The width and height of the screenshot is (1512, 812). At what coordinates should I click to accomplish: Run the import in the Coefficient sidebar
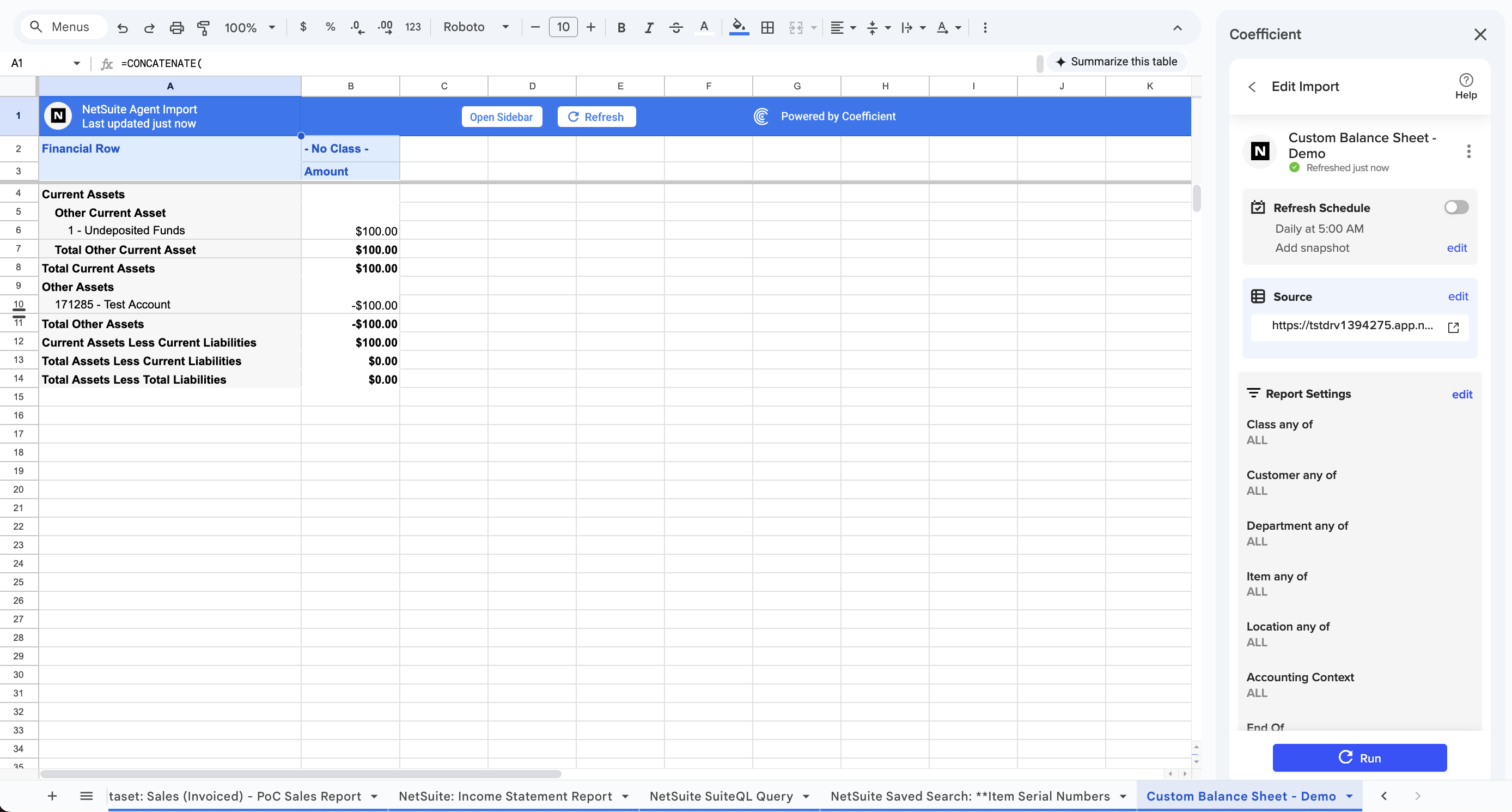(x=1359, y=758)
